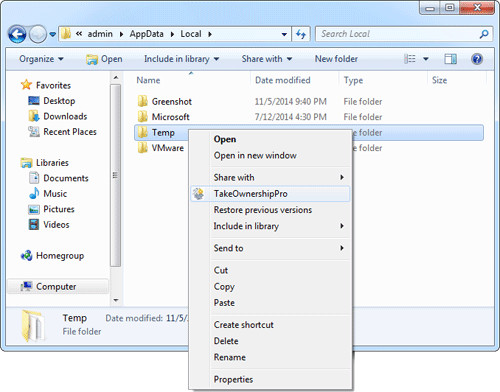
Task: Open the recent pages dropdown arrow
Action: click(x=53, y=34)
